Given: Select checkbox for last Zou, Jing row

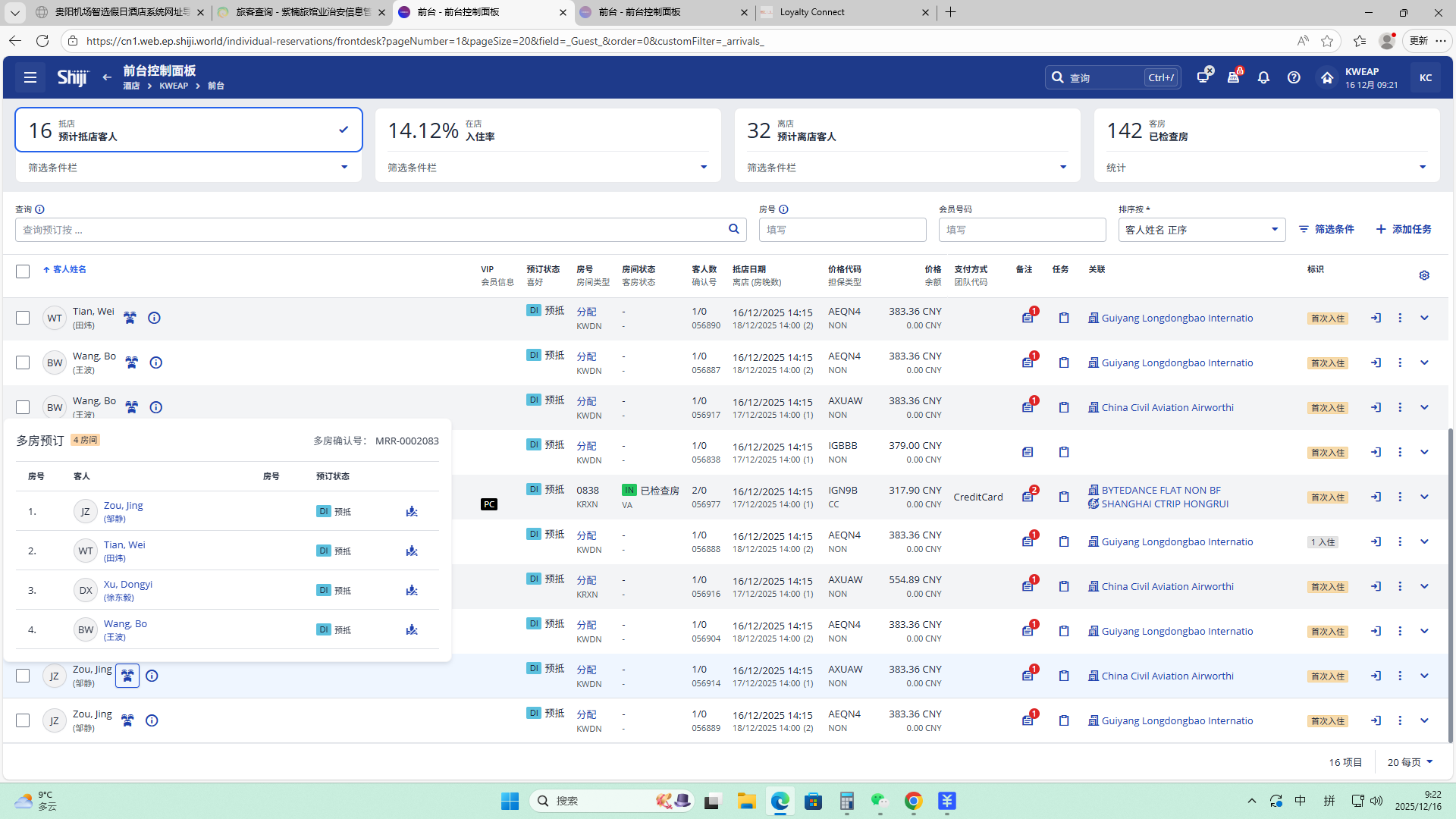Looking at the screenshot, I should coord(23,720).
